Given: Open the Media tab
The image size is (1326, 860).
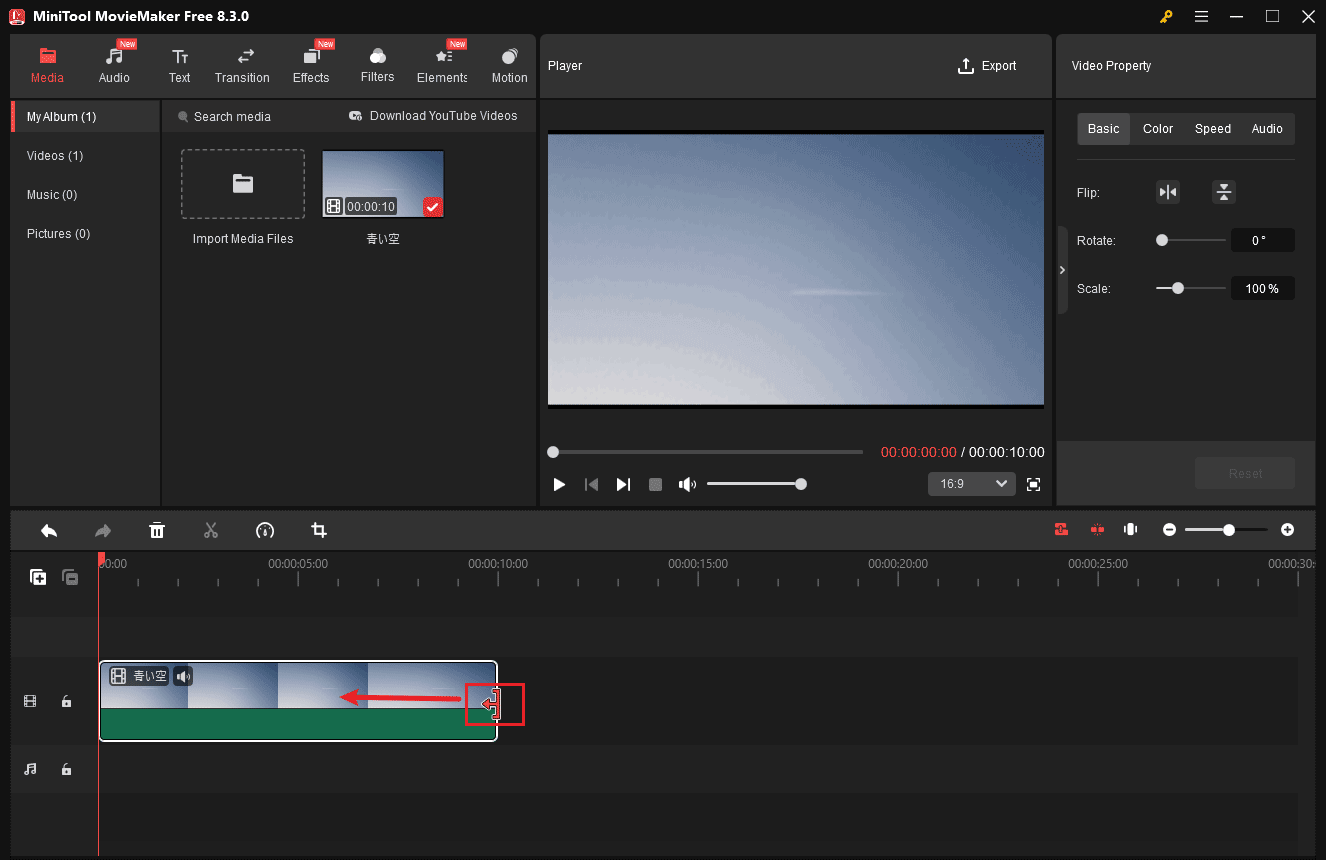Looking at the screenshot, I should pos(47,66).
